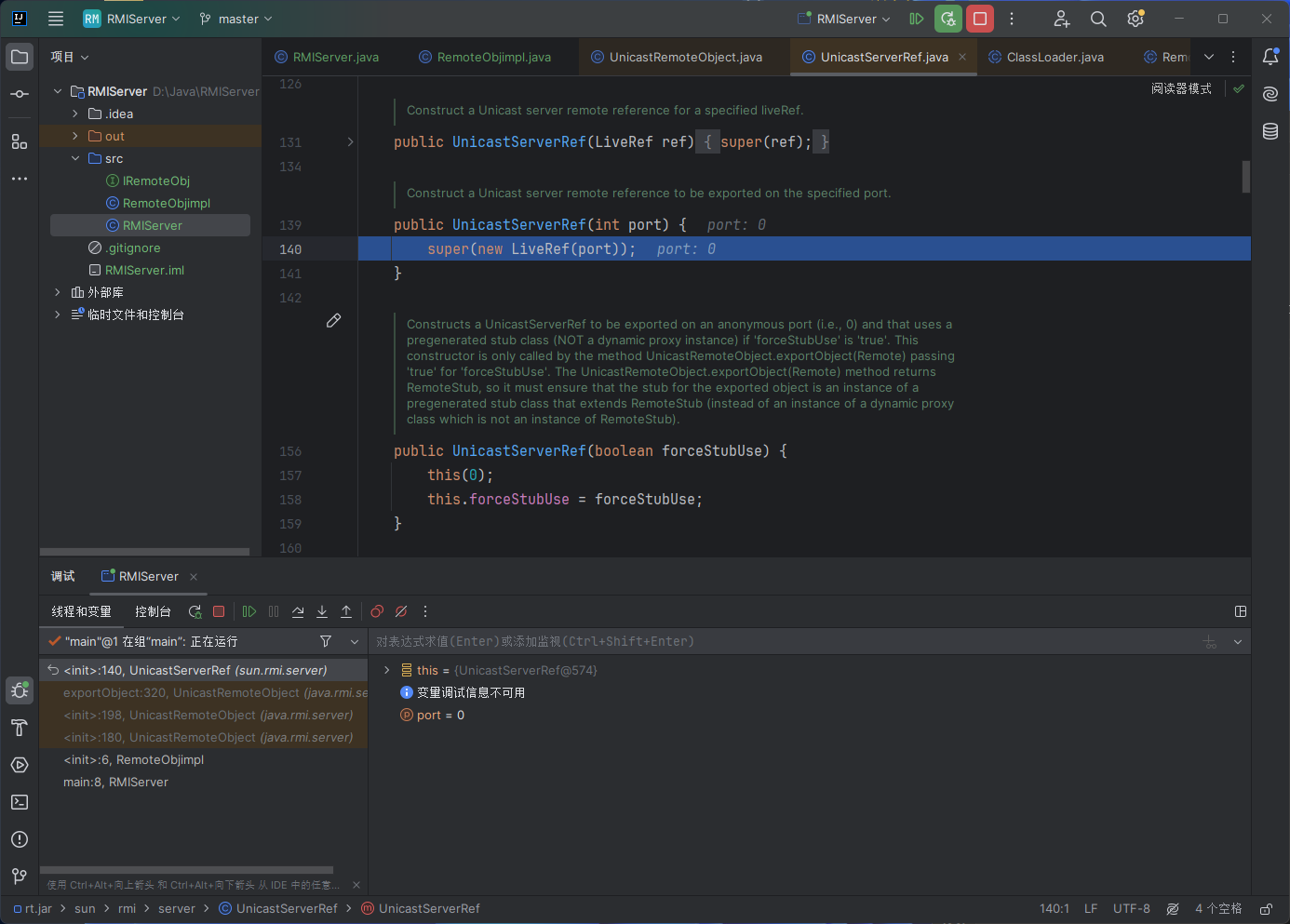1290x924 pixels.
Task: Open the Services tool window
Action: point(20,765)
